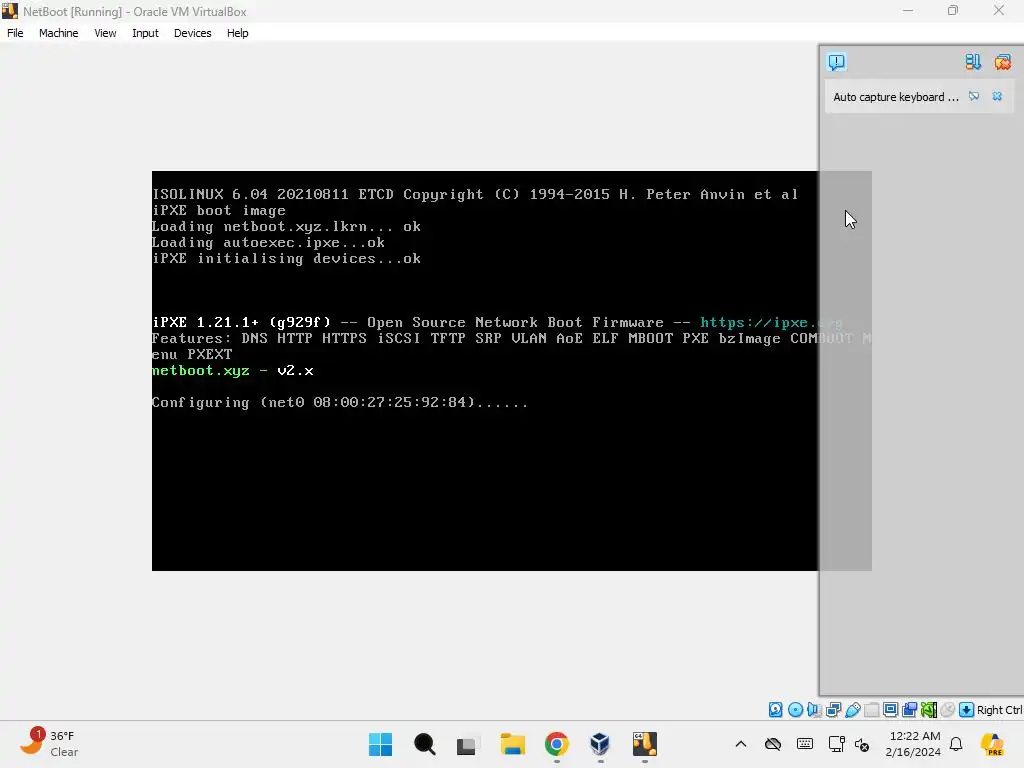
Task: Click the network tray icon
Action: [836, 744]
